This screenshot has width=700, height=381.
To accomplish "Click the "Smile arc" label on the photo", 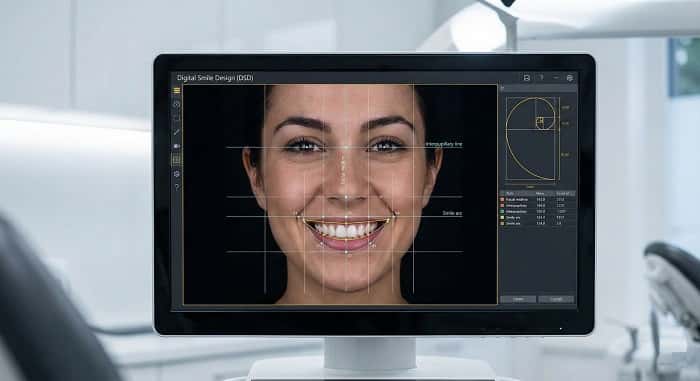I will click(452, 213).
